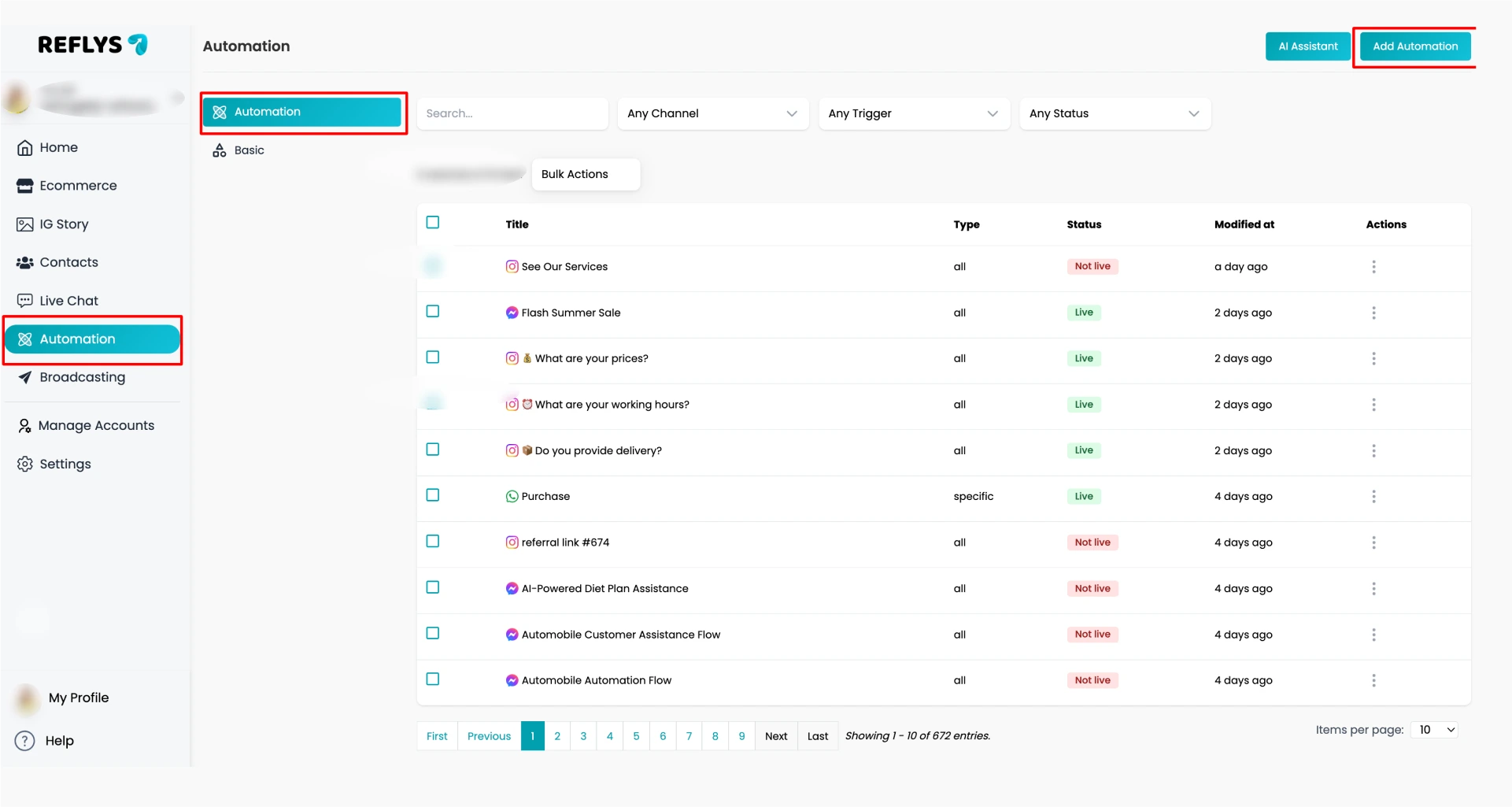Screen dimensions: 1512x807
Task: Tick the select-all header checkbox
Action: coord(433,223)
